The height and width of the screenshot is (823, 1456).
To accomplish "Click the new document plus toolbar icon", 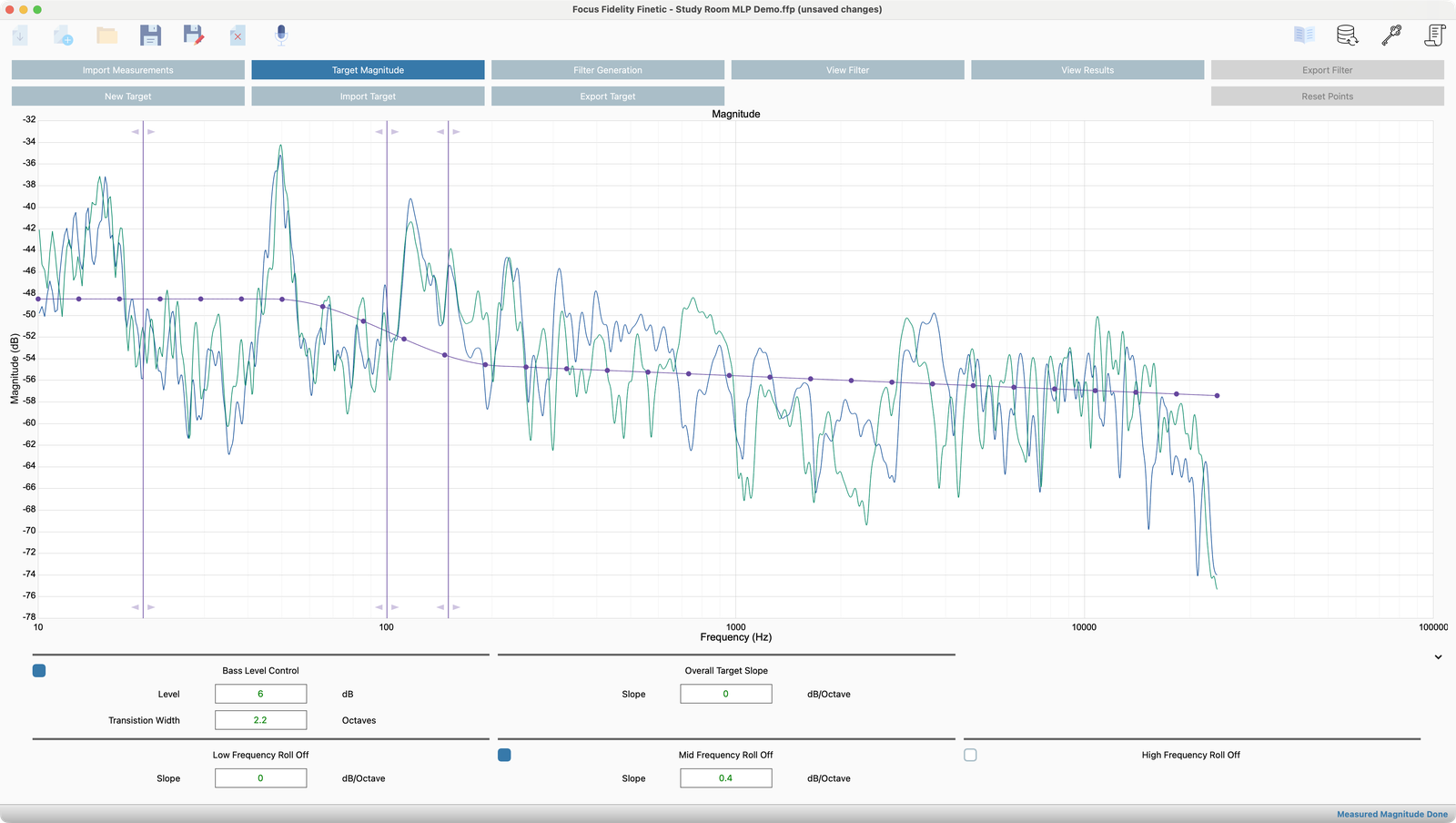I will pyautogui.click(x=63, y=36).
